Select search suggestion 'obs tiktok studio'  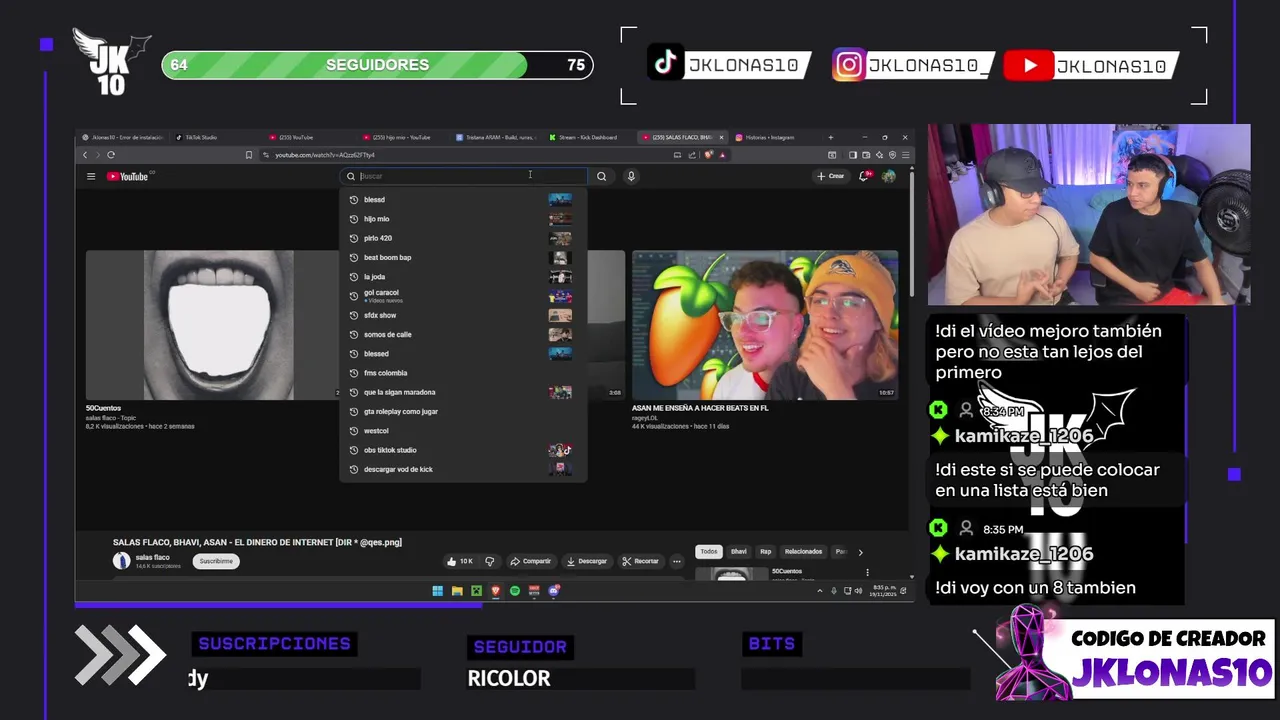coord(462,450)
